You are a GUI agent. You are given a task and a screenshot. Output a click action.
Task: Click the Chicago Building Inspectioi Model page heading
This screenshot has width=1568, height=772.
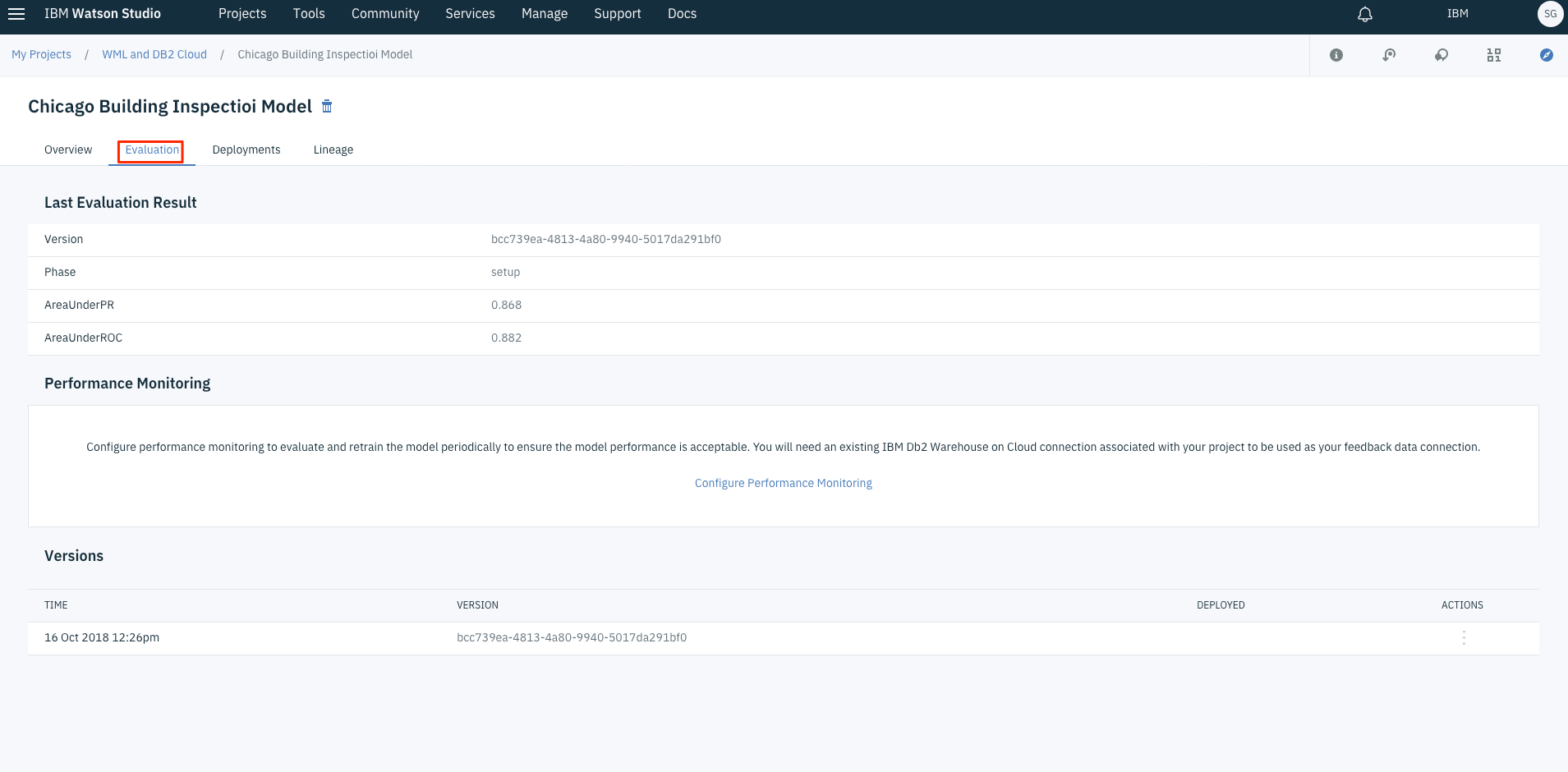point(170,107)
